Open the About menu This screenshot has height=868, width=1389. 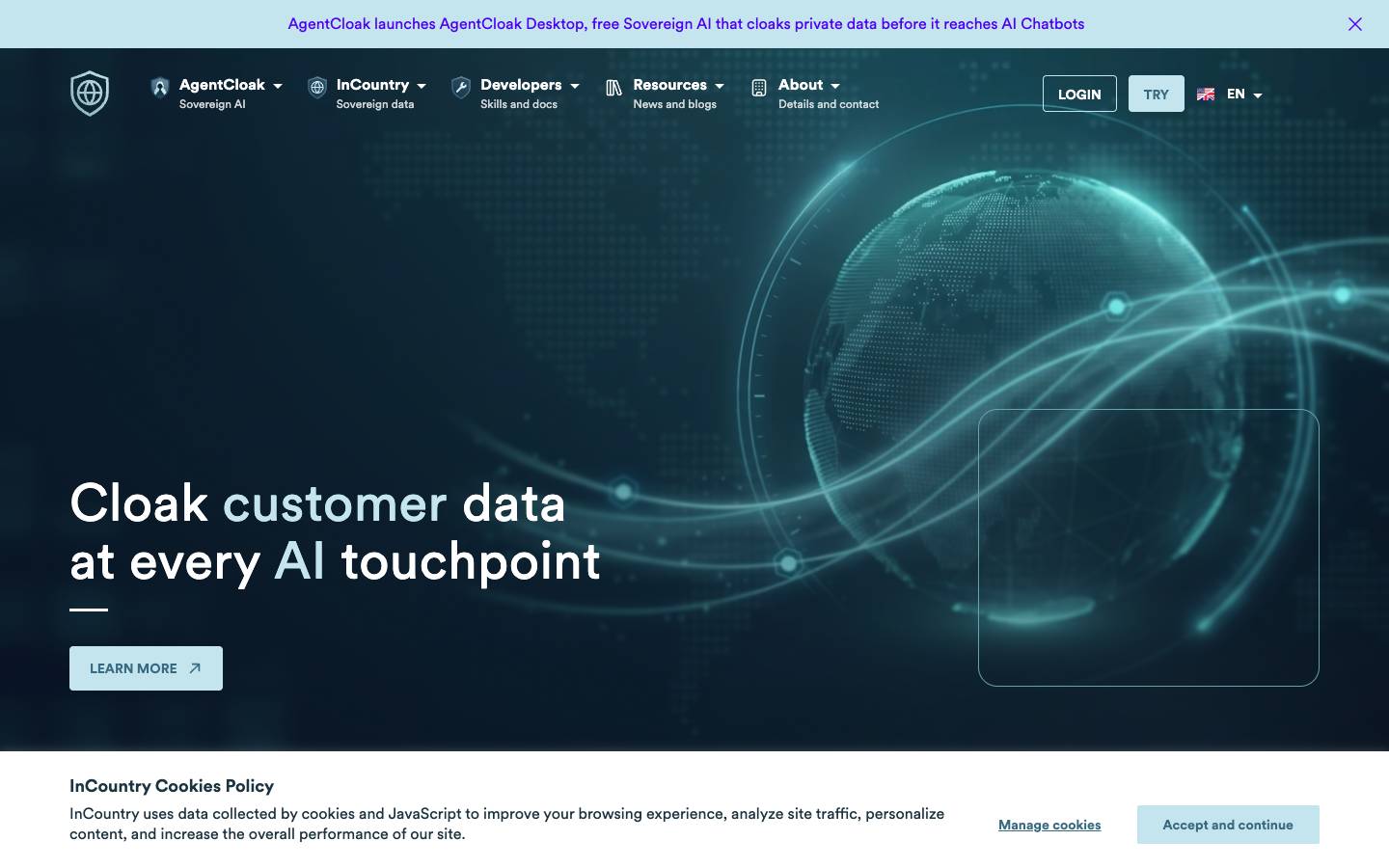[801, 85]
